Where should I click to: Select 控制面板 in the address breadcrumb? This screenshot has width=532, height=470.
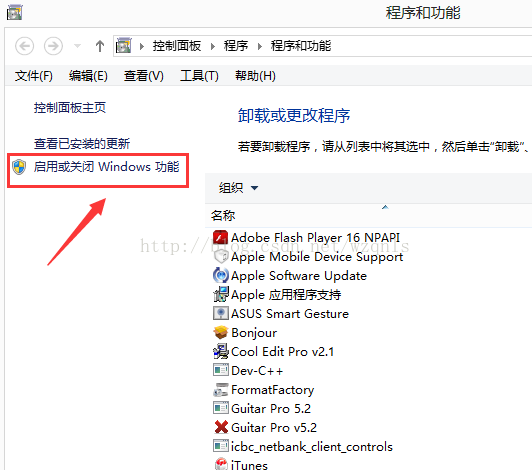(x=177, y=46)
